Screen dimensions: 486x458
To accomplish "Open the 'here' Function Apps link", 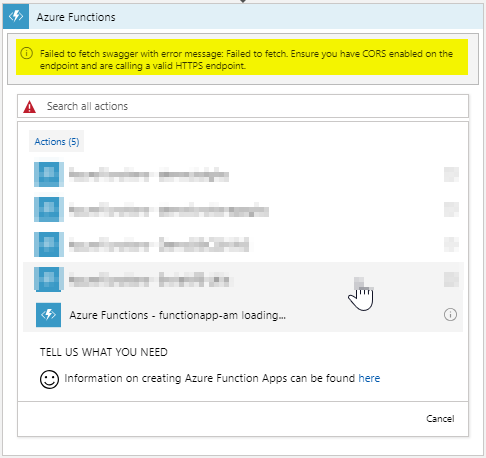I will coord(369,378).
